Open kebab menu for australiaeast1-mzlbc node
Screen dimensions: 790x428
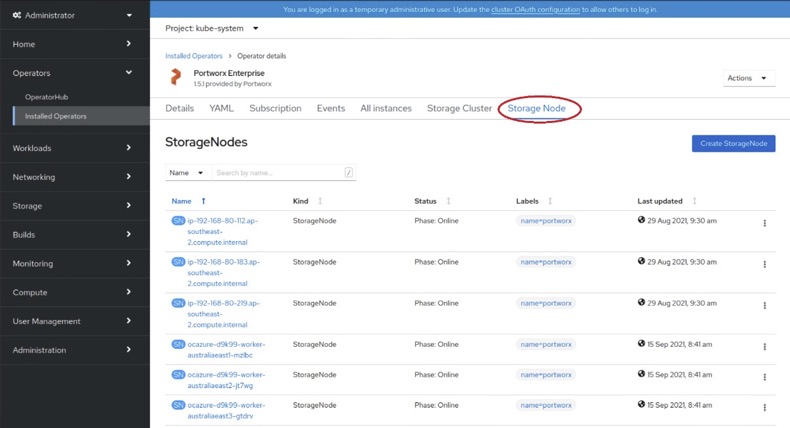(x=764, y=347)
